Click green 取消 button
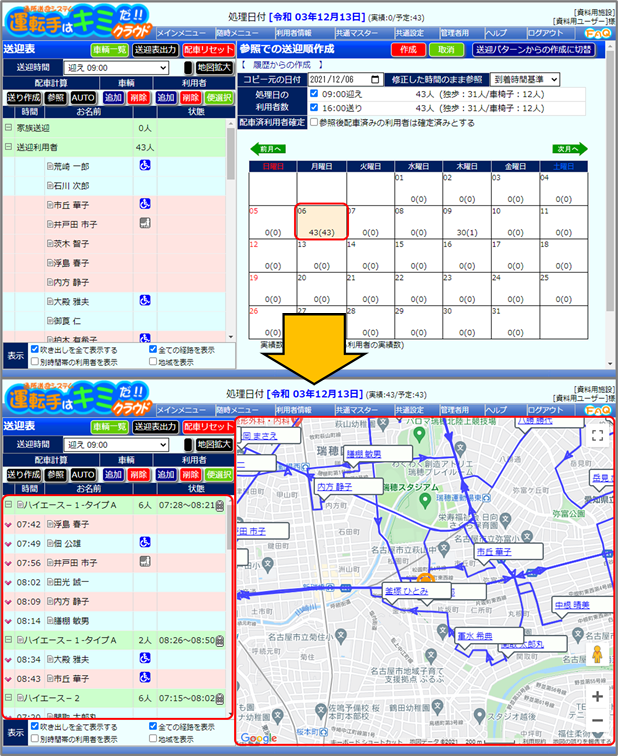The width and height of the screenshot is (618, 756). pyautogui.click(x=447, y=50)
